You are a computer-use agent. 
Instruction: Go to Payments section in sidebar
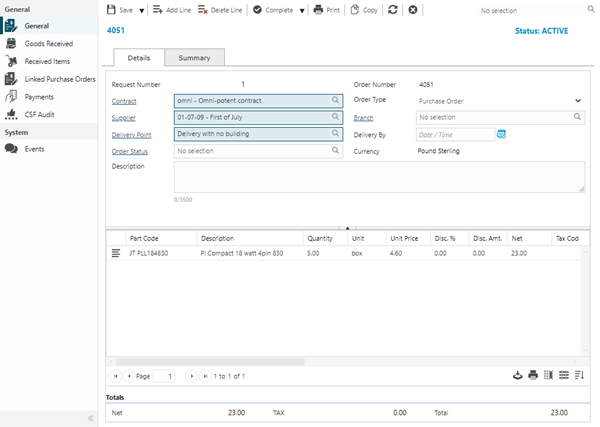point(39,97)
